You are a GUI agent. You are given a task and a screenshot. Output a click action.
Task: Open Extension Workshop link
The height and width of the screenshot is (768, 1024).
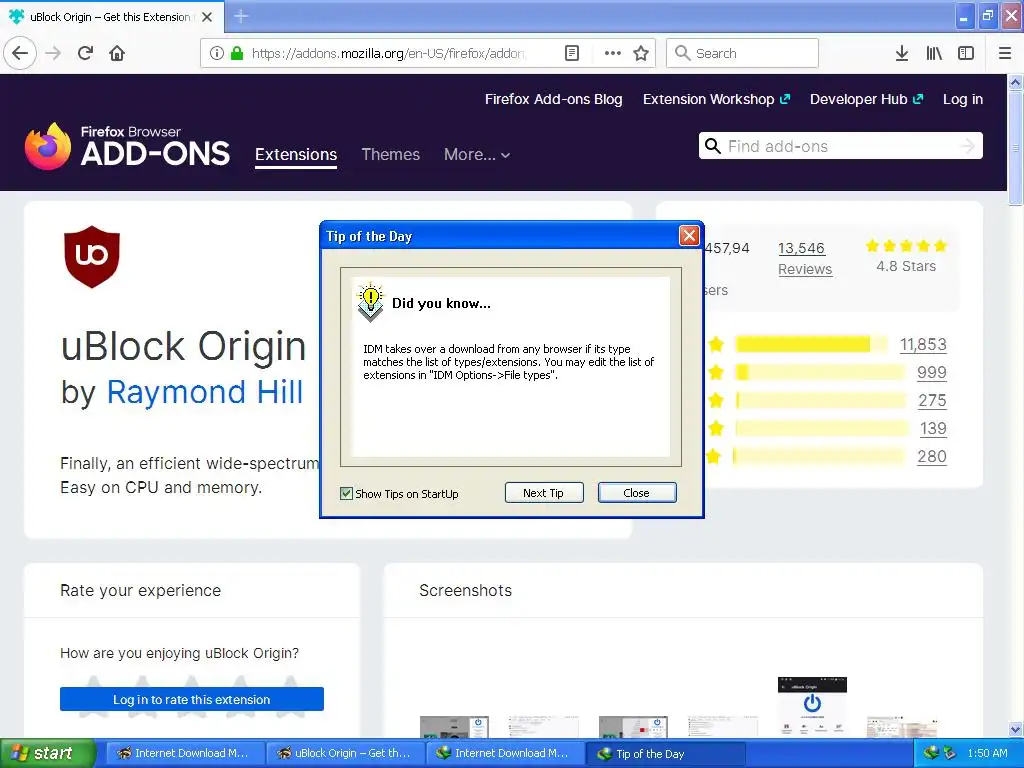[716, 99]
